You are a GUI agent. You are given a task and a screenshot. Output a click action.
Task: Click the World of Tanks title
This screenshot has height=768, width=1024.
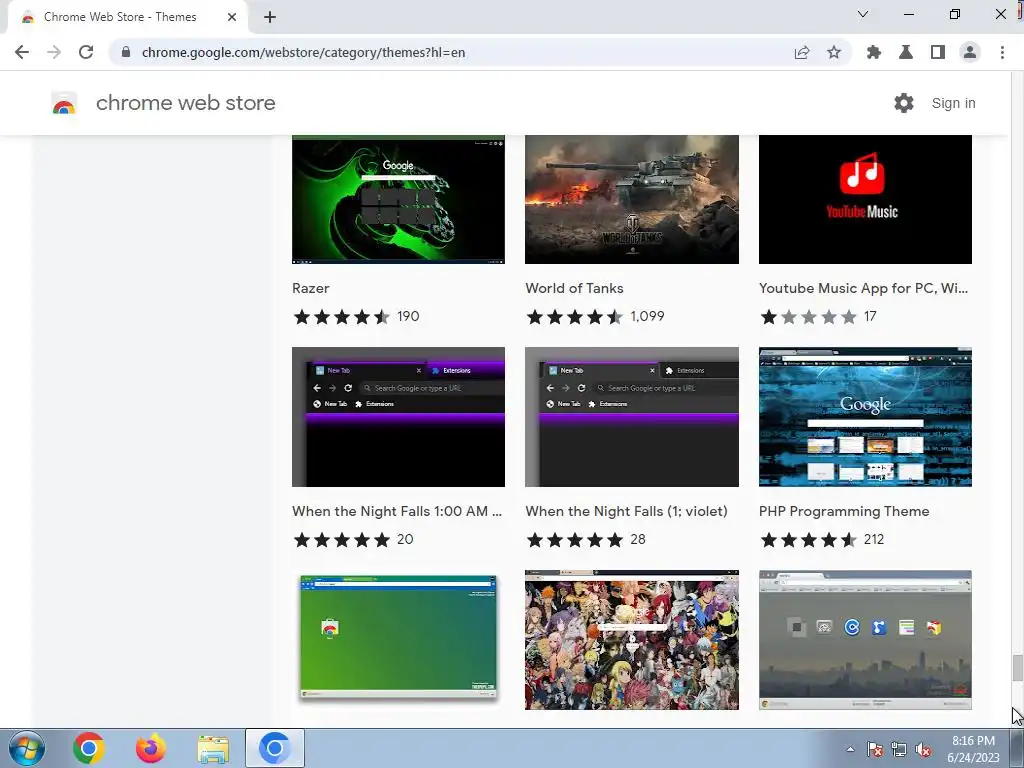pyautogui.click(x=574, y=289)
